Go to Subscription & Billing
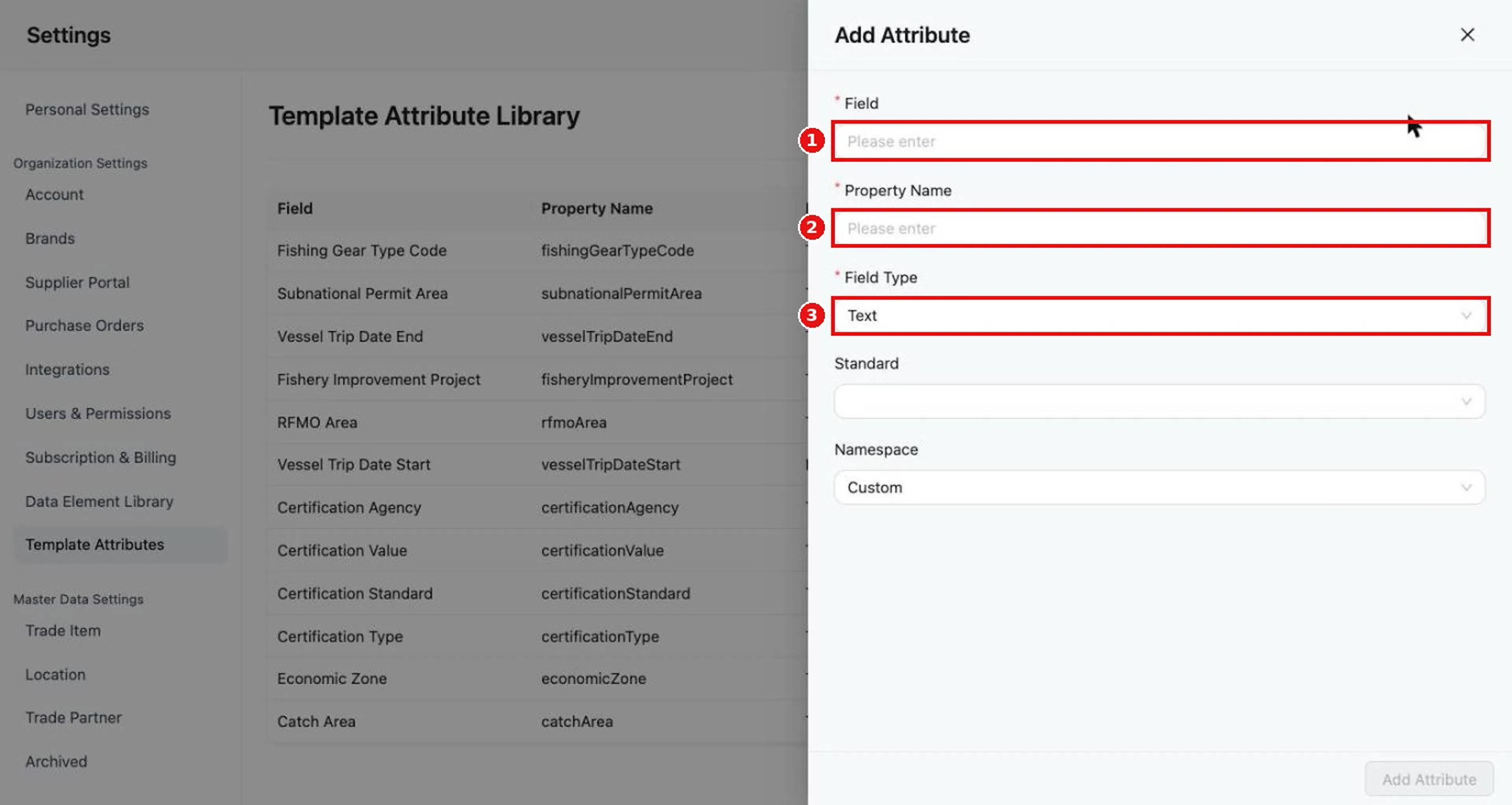The height and width of the screenshot is (805, 1512). pos(100,457)
